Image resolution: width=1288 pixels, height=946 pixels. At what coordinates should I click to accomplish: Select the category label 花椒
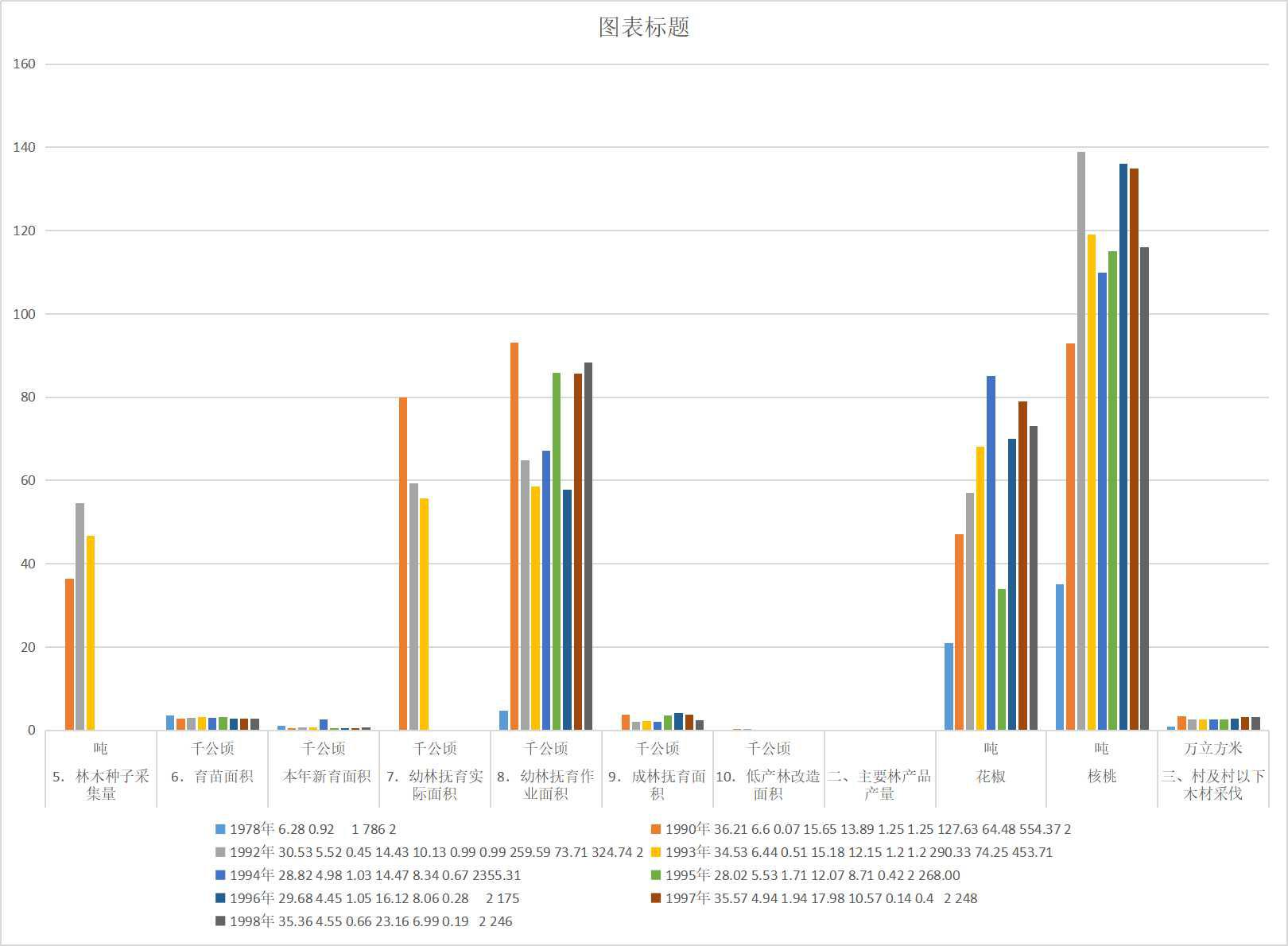point(991,777)
